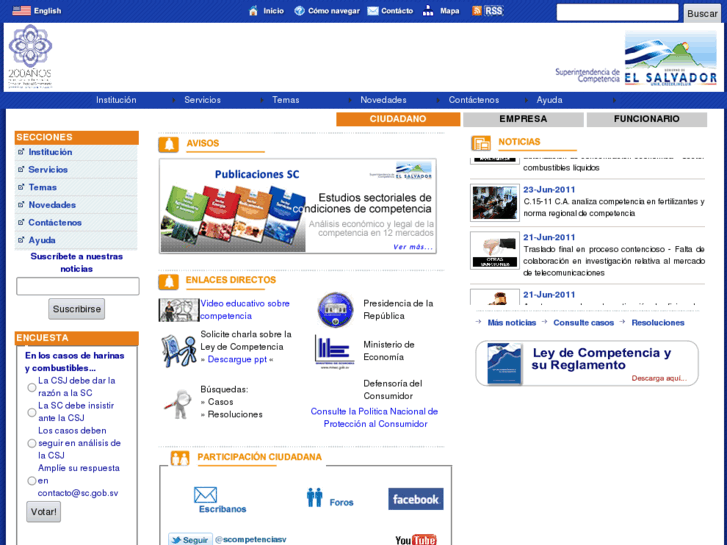Click the 200 Años bicentennial logo

tap(30, 57)
